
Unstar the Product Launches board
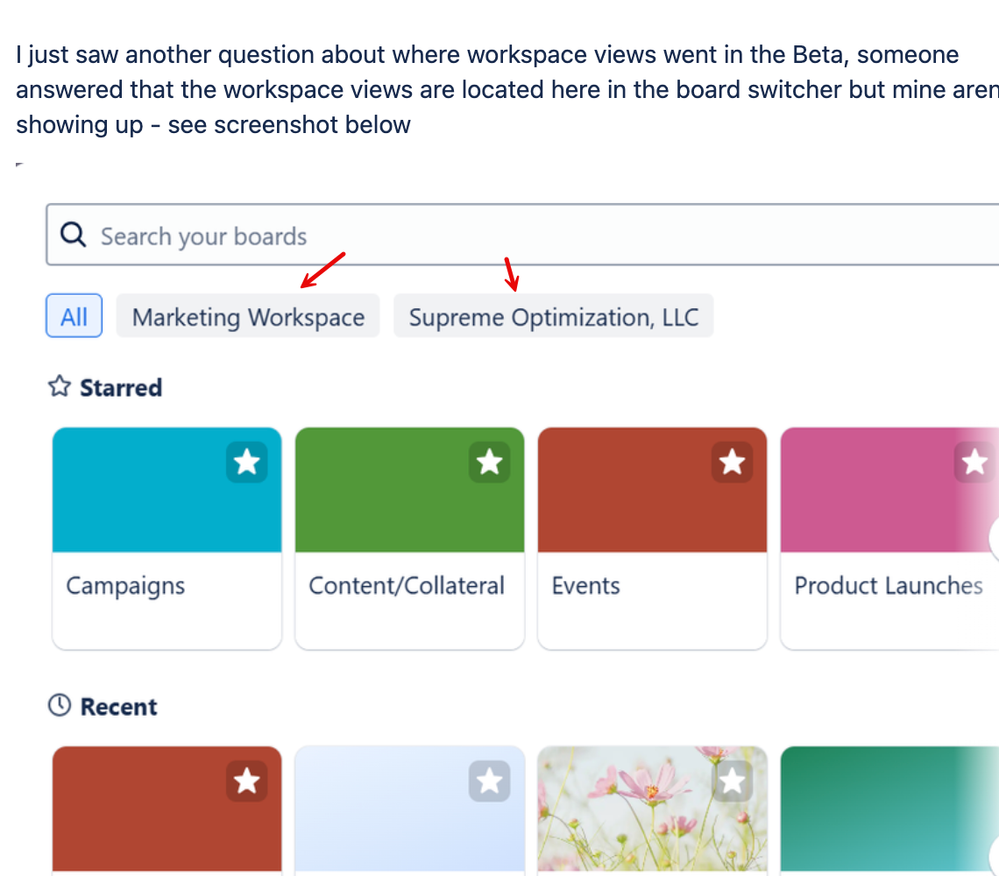(975, 462)
